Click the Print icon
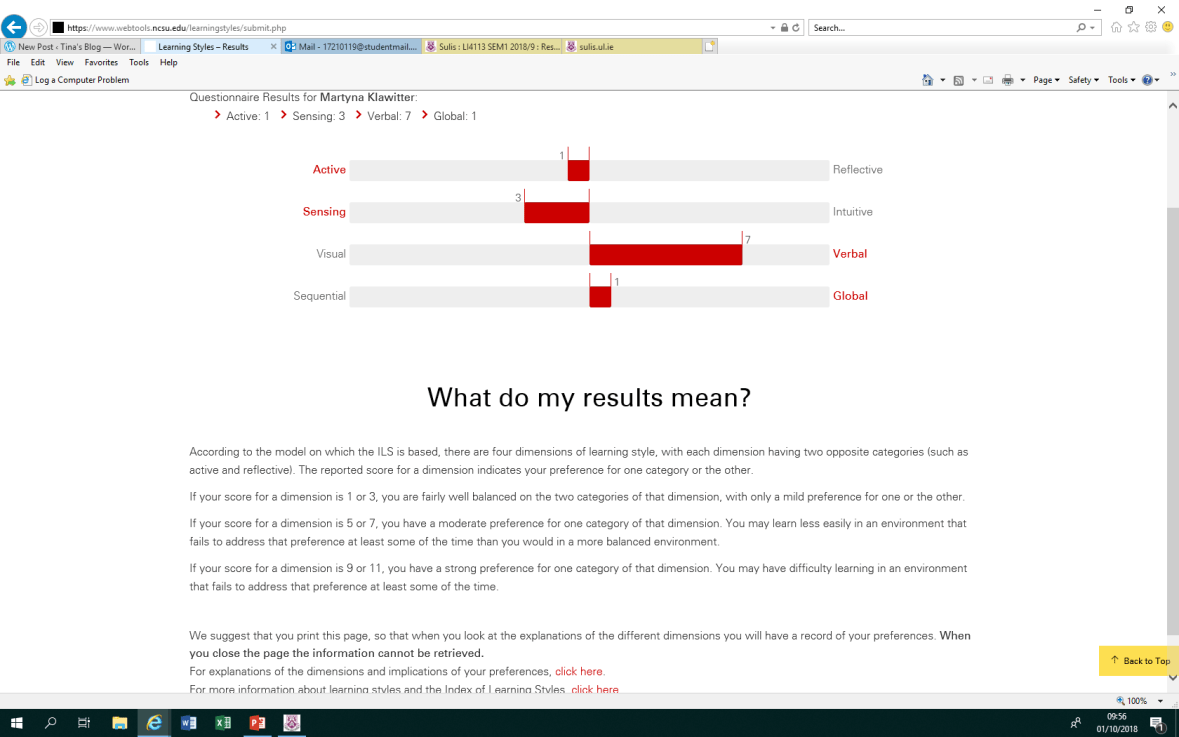The height and width of the screenshot is (737, 1179). pos(1008,80)
